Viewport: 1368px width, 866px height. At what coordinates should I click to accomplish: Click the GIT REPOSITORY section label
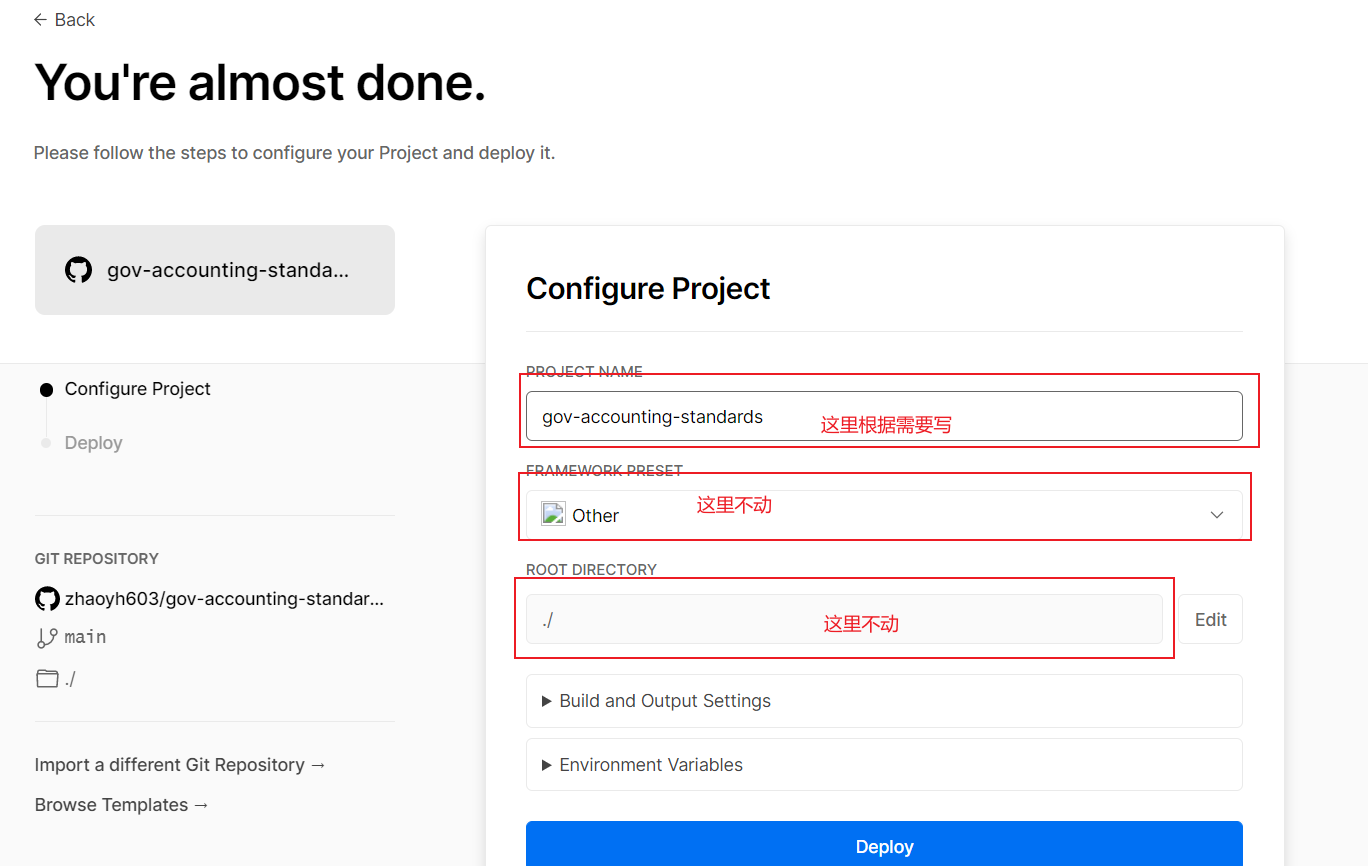[x=97, y=559]
